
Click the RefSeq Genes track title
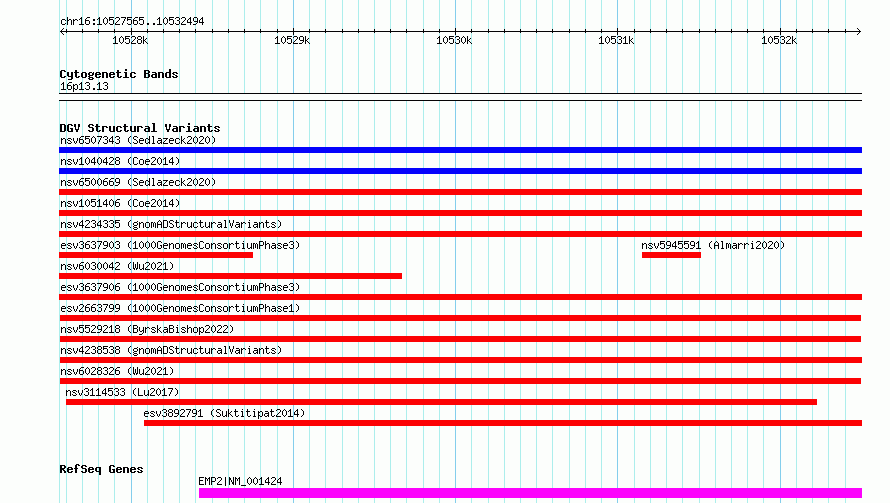coord(101,470)
